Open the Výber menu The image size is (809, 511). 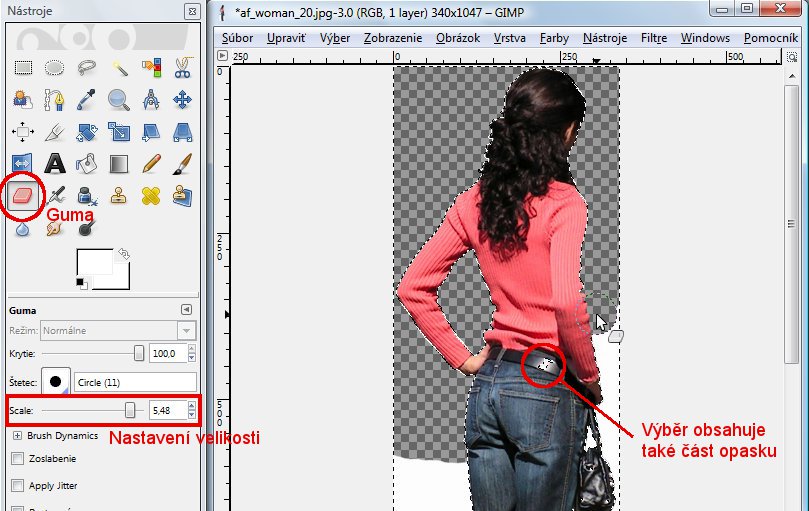pos(335,38)
